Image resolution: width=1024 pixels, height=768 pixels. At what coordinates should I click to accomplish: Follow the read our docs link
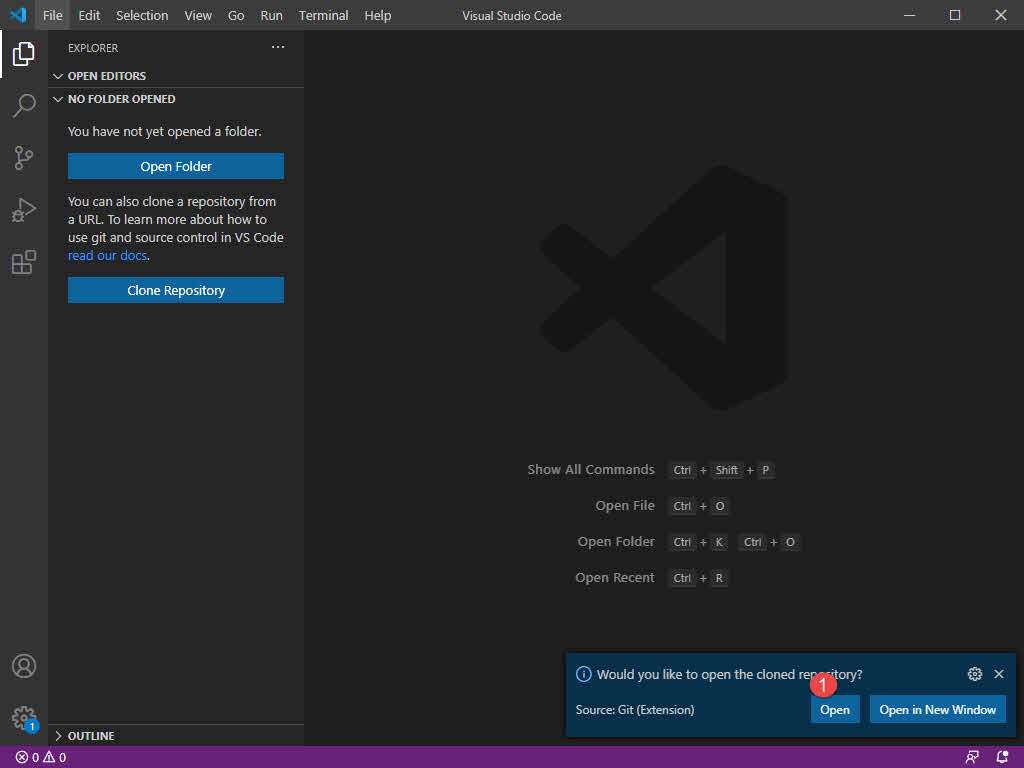(x=107, y=255)
